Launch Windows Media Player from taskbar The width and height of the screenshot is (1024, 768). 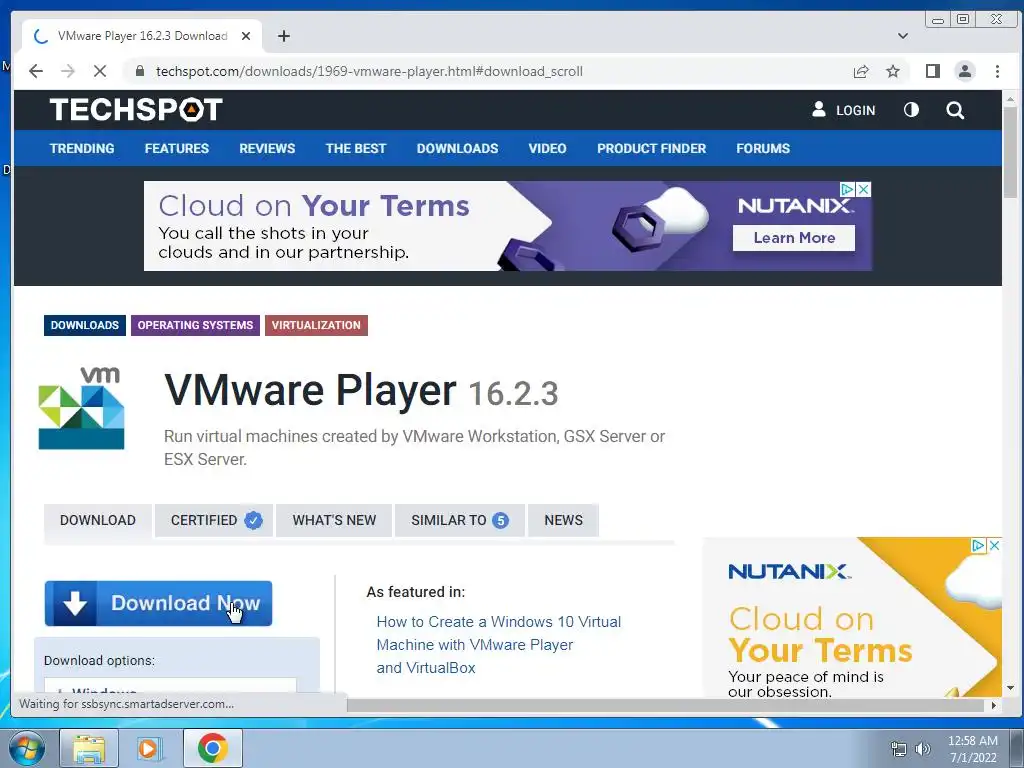[x=150, y=748]
